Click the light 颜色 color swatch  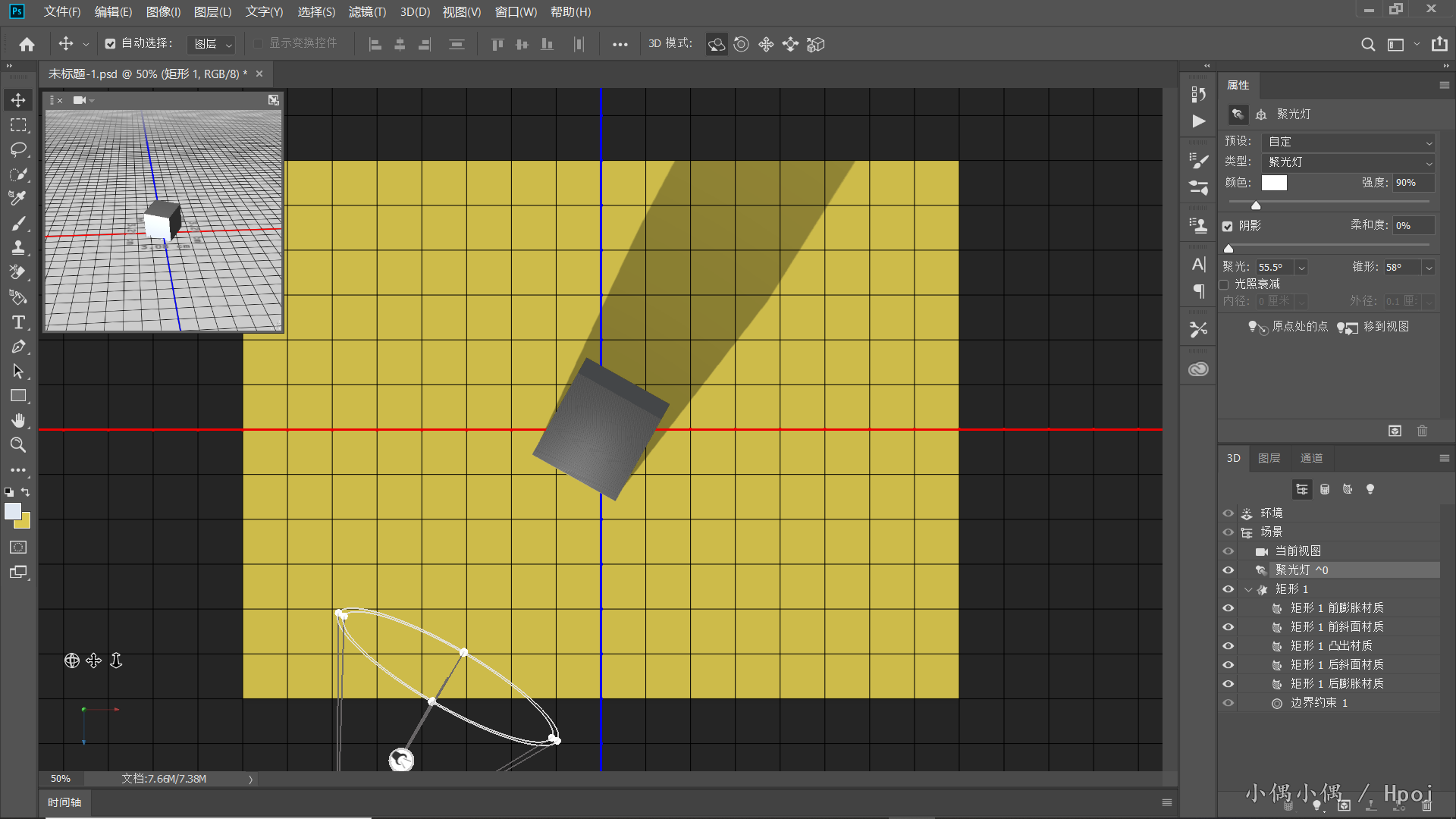coord(1274,183)
